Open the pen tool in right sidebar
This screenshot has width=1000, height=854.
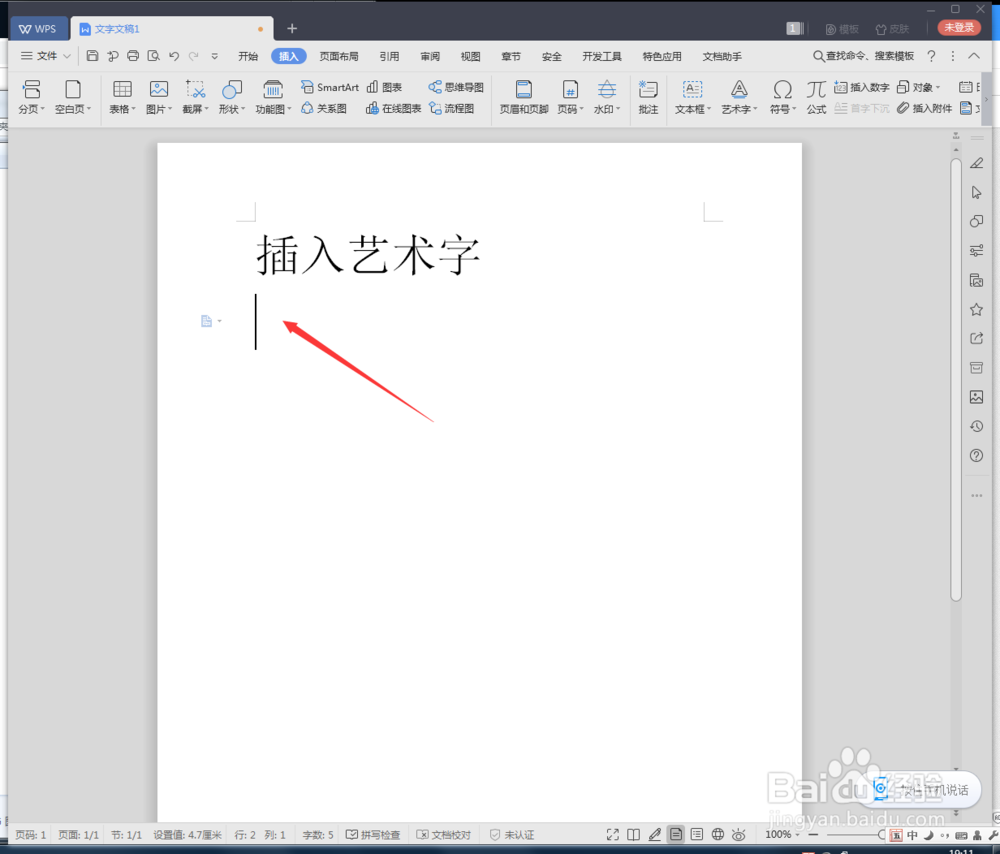pos(976,163)
